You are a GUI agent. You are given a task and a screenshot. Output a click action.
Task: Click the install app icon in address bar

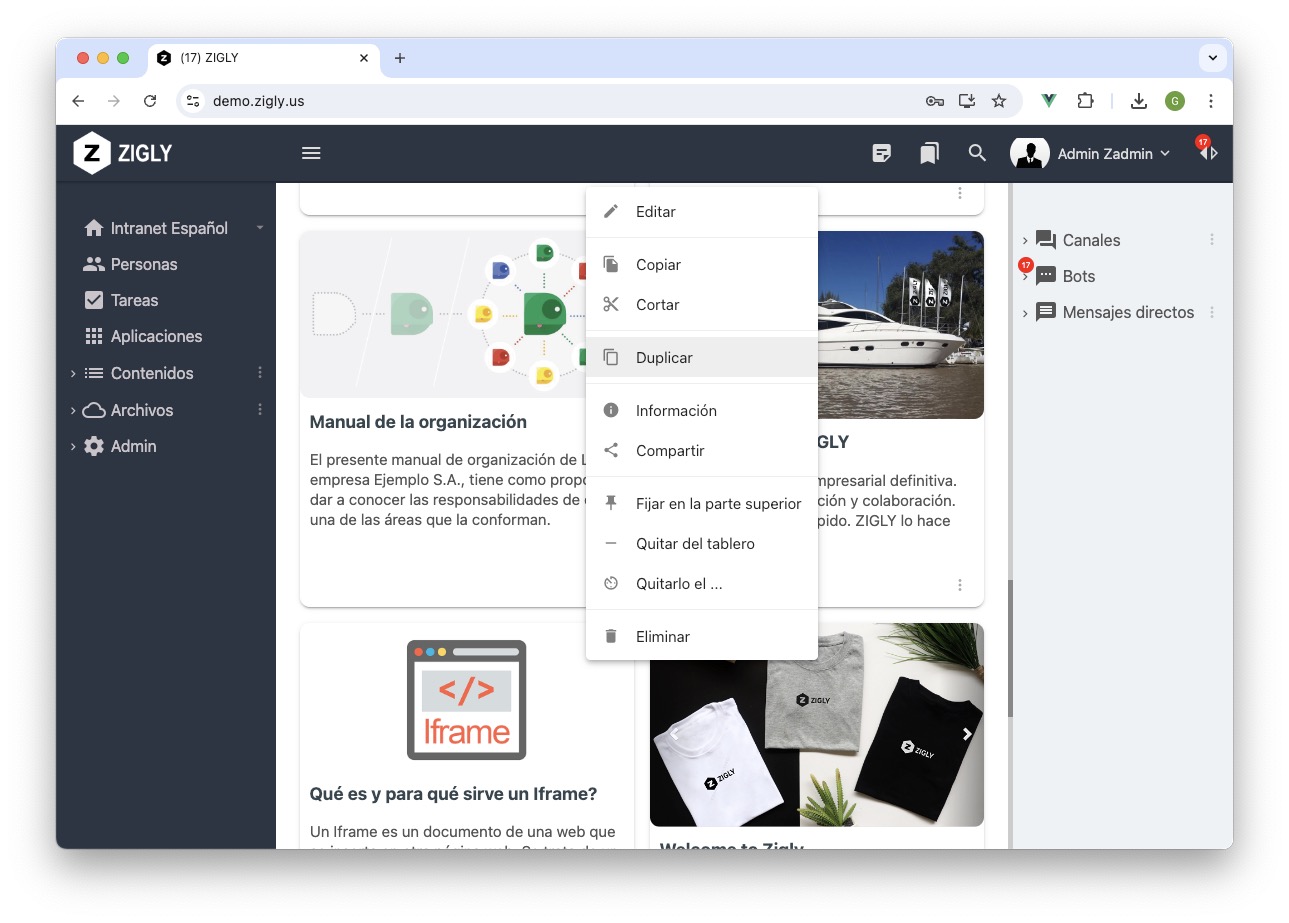[x=967, y=101]
